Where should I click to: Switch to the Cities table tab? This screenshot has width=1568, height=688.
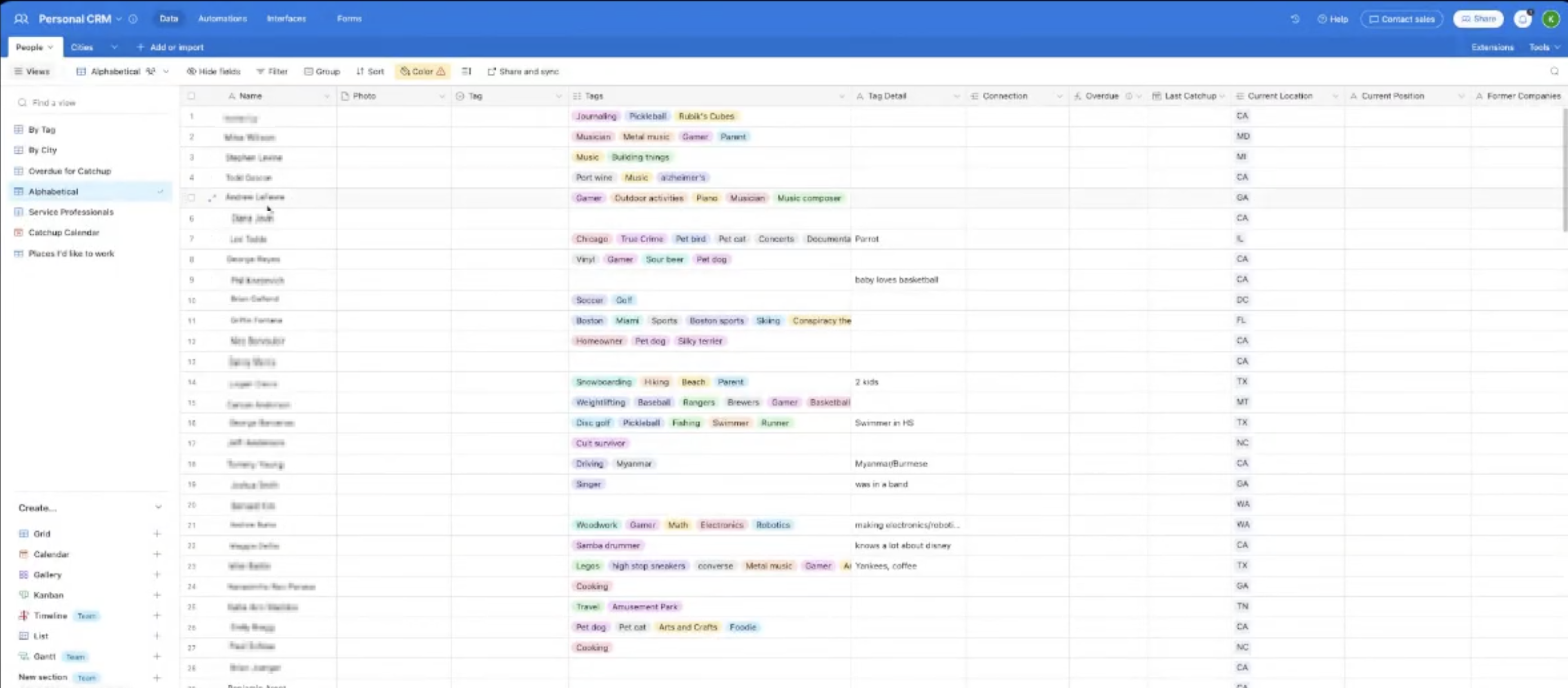point(82,47)
